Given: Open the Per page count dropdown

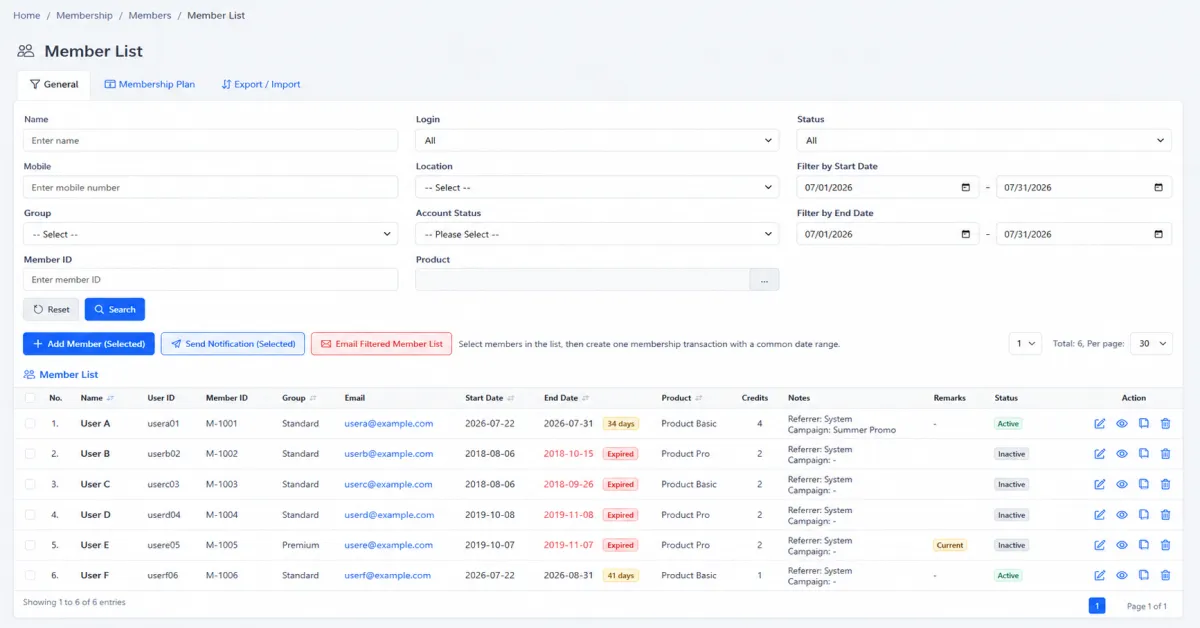Looking at the screenshot, I should pos(1151,343).
